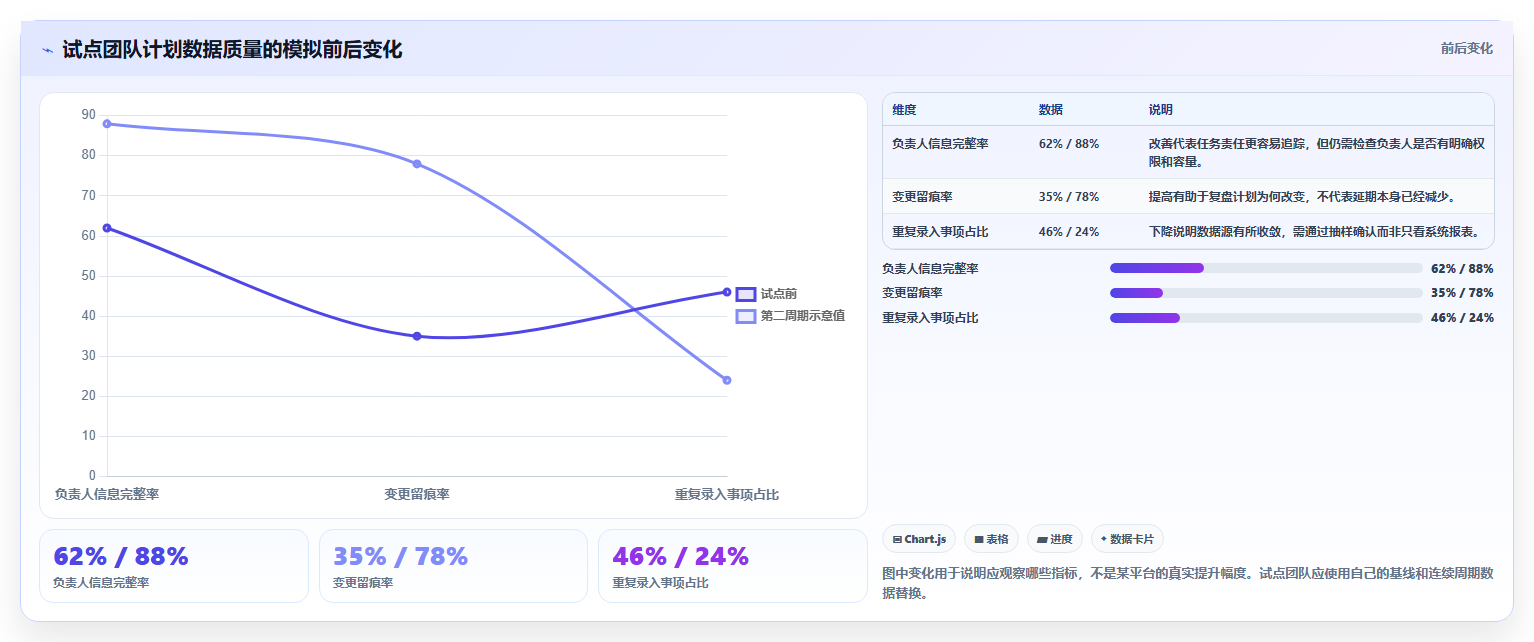Click the 试点前 data point at 46
Image resolution: width=1534 pixels, height=642 pixels.
tap(727, 292)
